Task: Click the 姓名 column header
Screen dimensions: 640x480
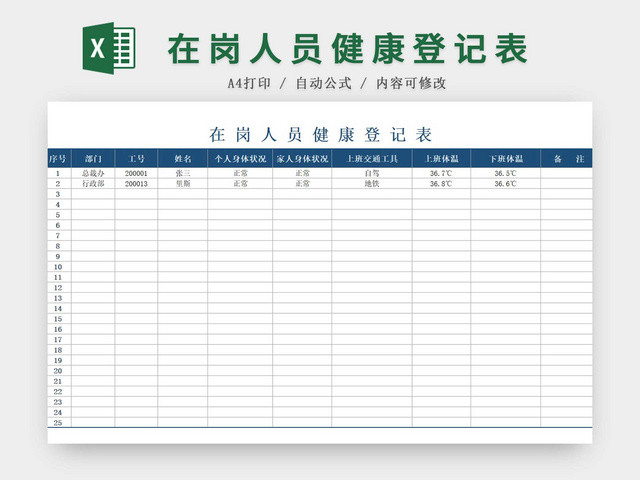Action: pyautogui.click(x=182, y=158)
